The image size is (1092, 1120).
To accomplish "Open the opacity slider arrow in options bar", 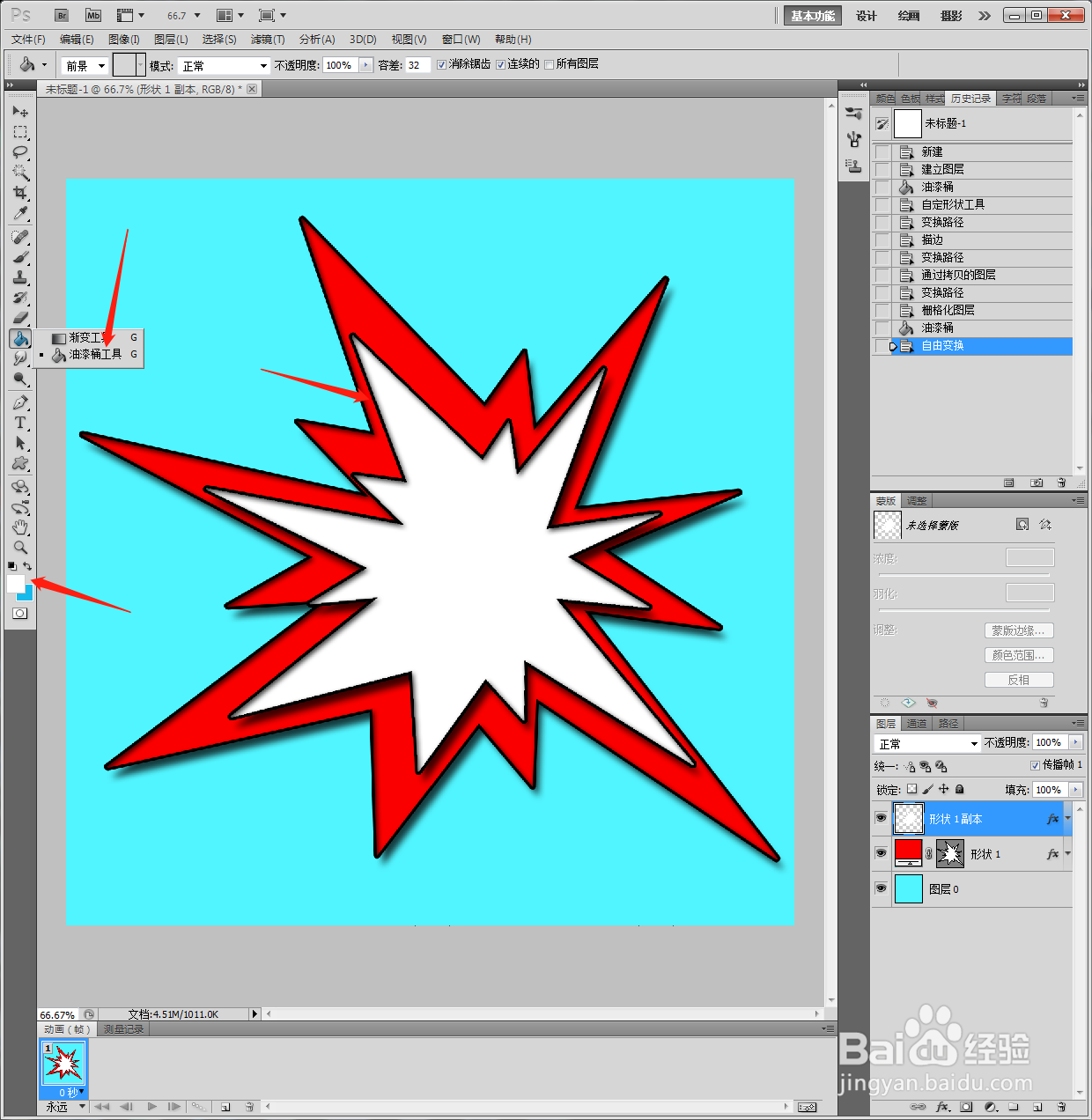I will click(365, 65).
